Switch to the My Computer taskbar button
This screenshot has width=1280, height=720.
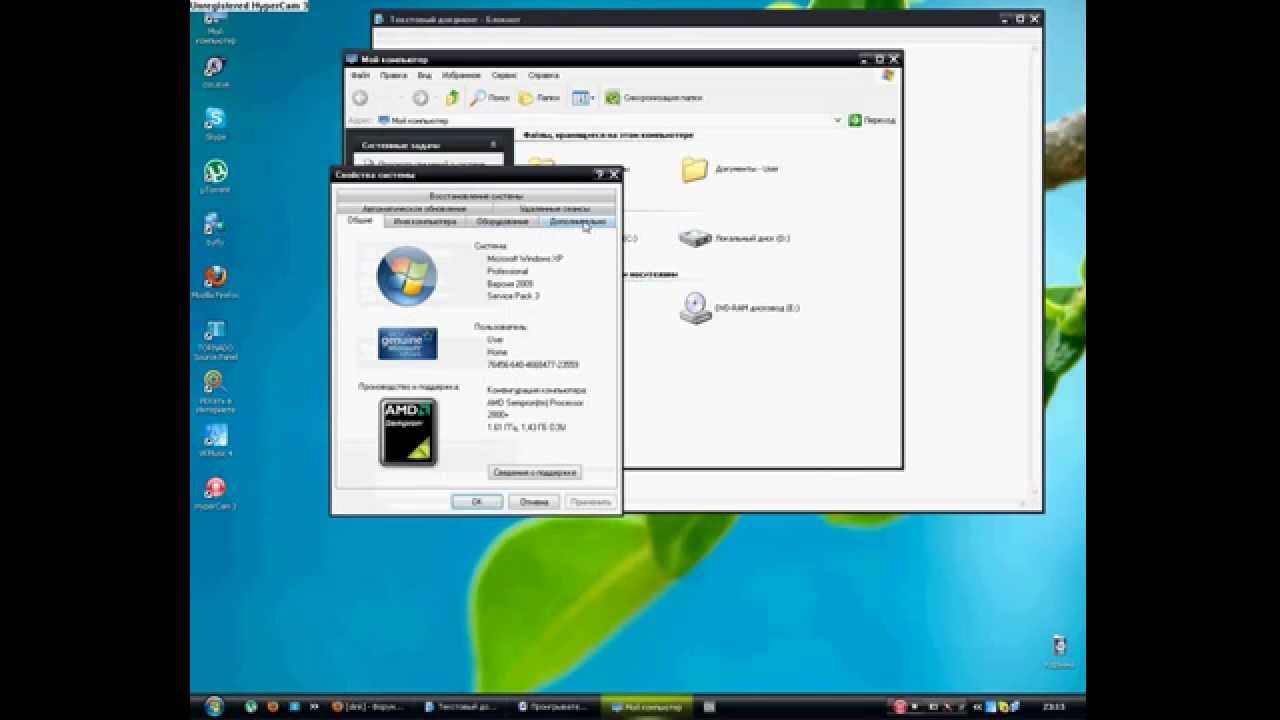coord(647,706)
